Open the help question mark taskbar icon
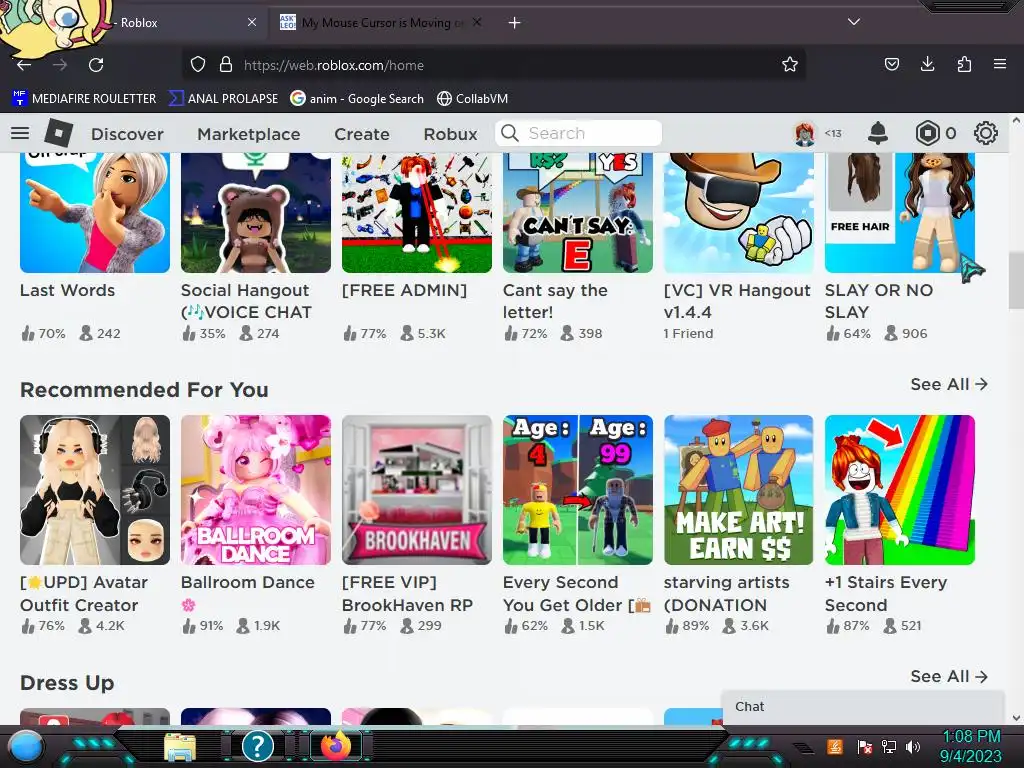This screenshot has width=1024, height=768. 257,745
